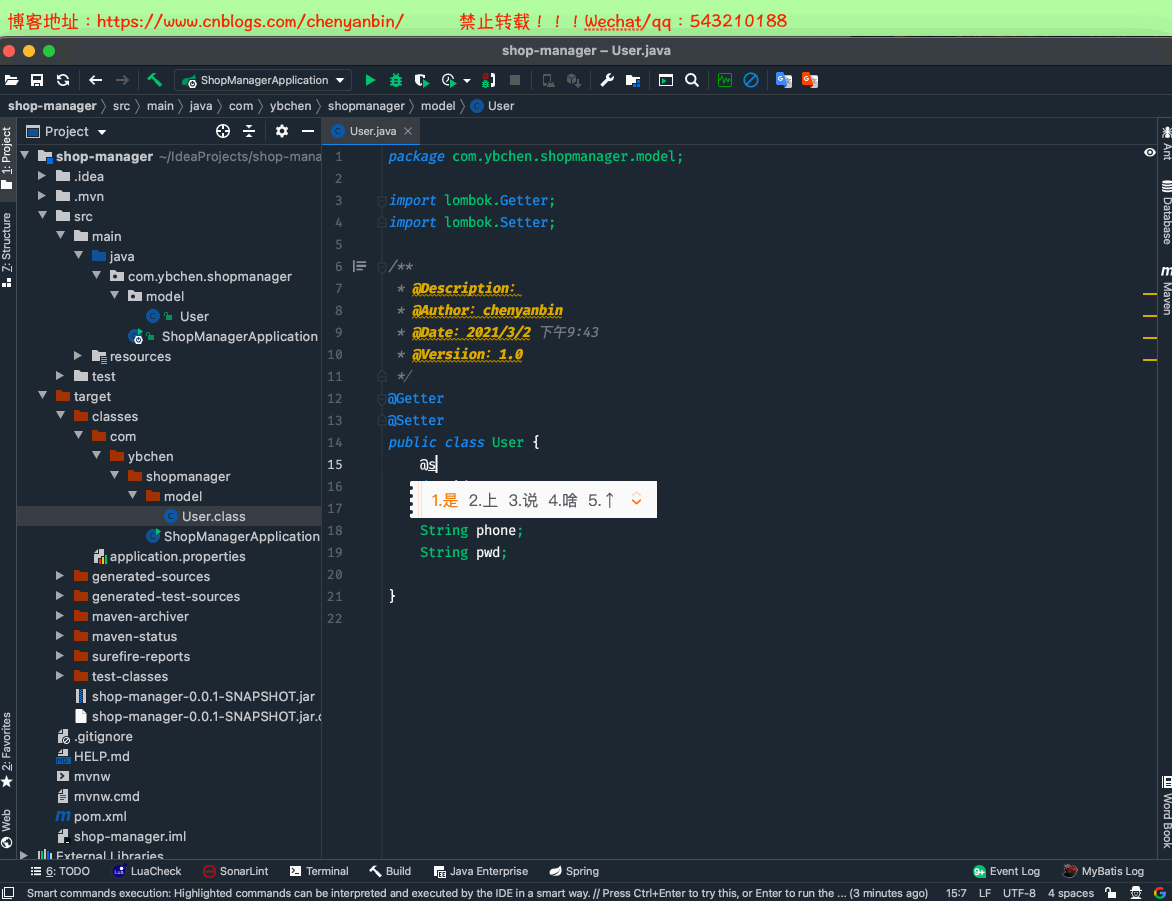Open the profiler run dropdown arrow
Screen dimensions: 1172x901
(466, 81)
